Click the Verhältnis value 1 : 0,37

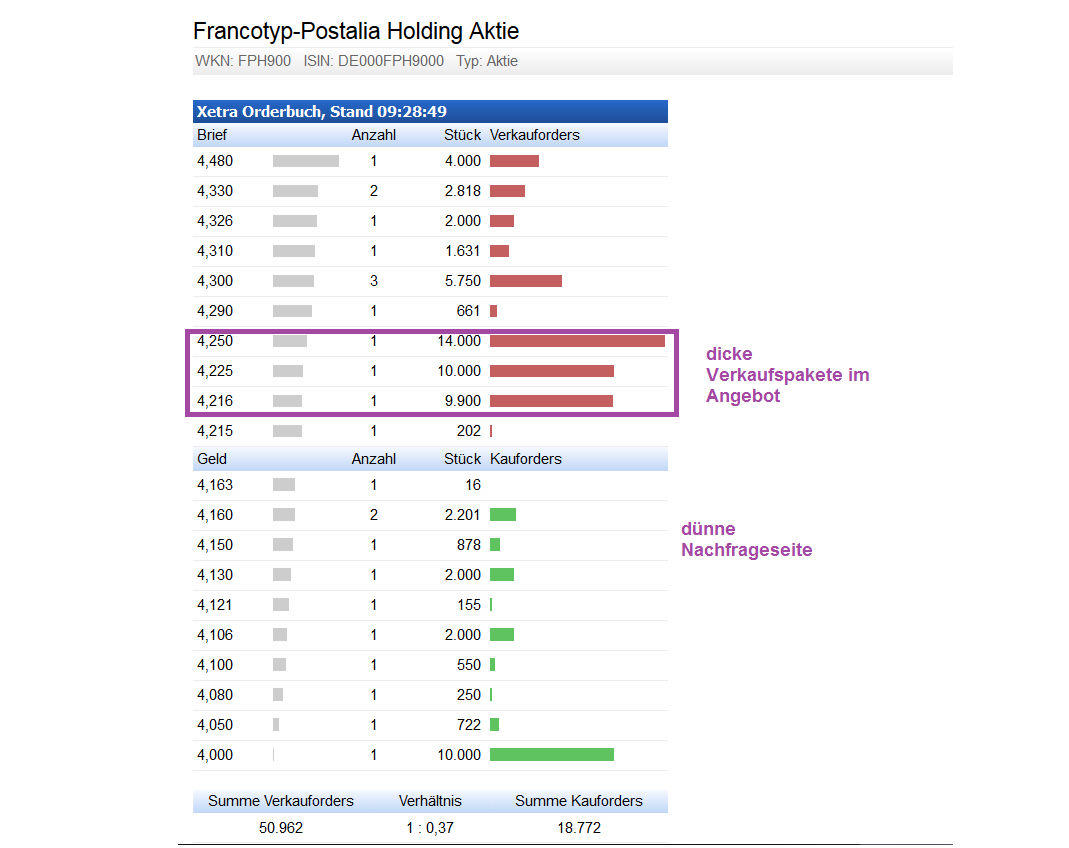[x=430, y=828]
